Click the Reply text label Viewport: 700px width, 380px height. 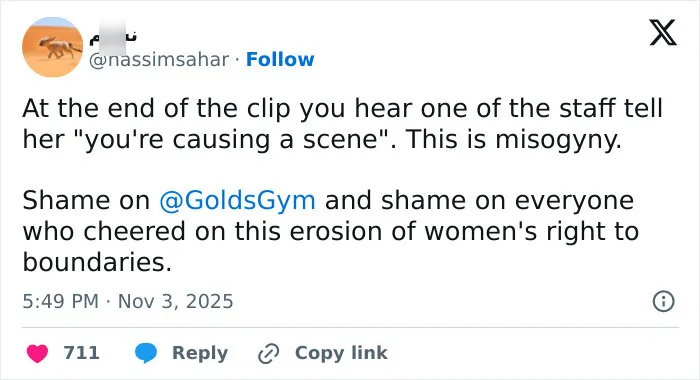[x=200, y=353]
